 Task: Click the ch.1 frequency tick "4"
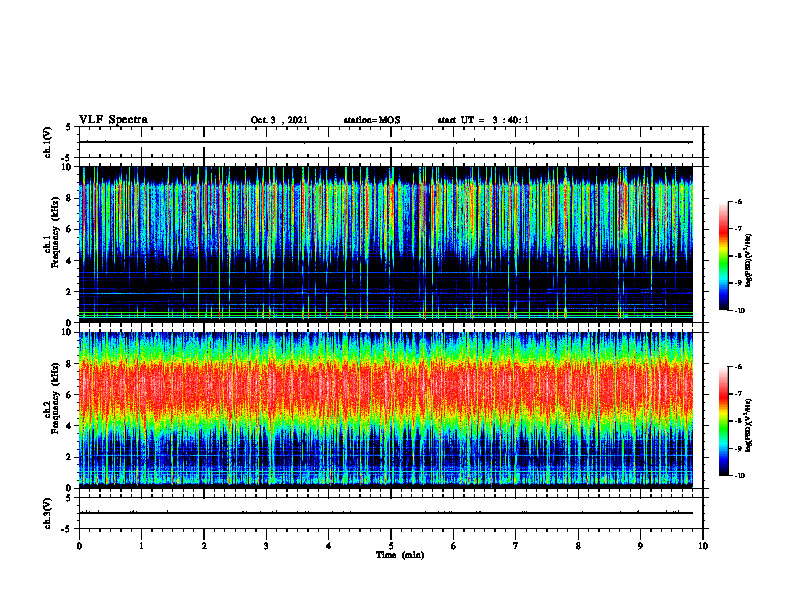[70, 261]
